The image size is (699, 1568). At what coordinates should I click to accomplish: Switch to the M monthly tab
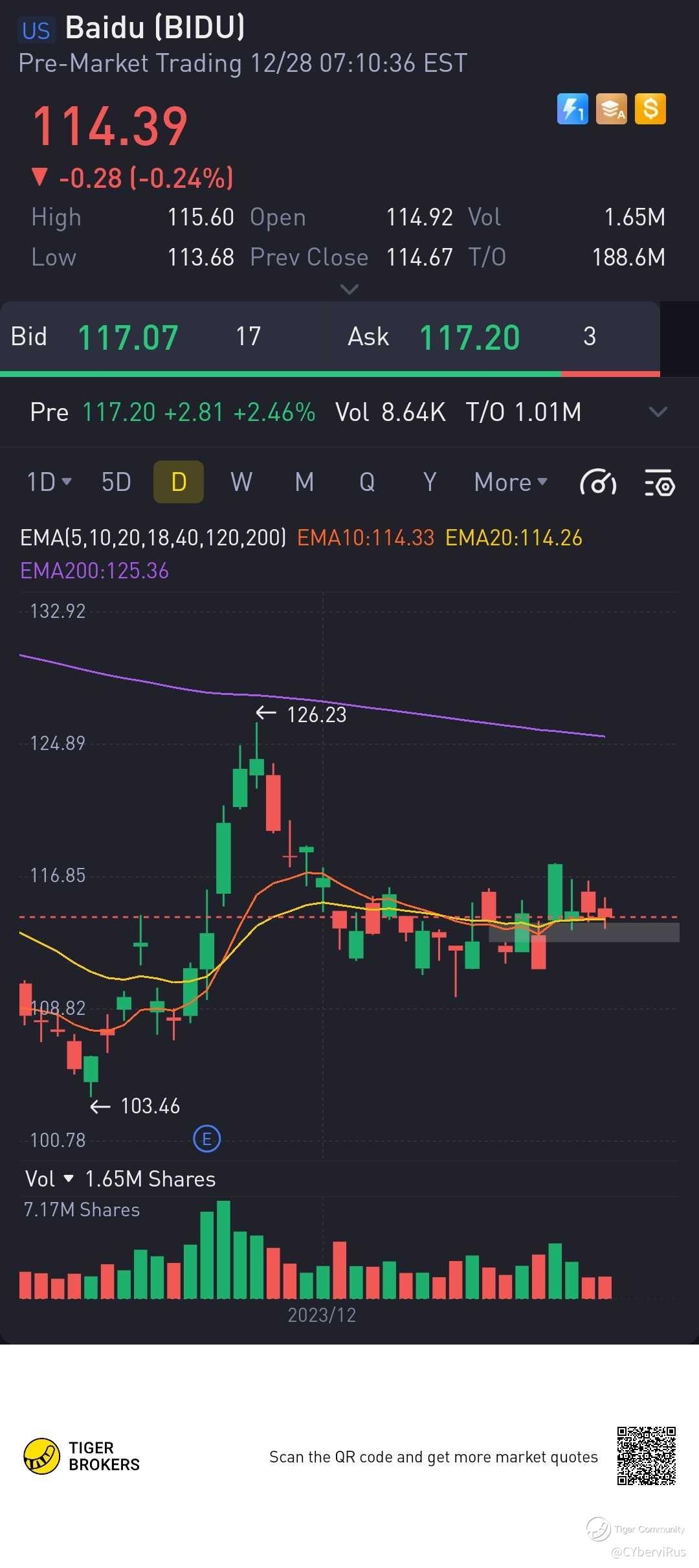(304, 483)
